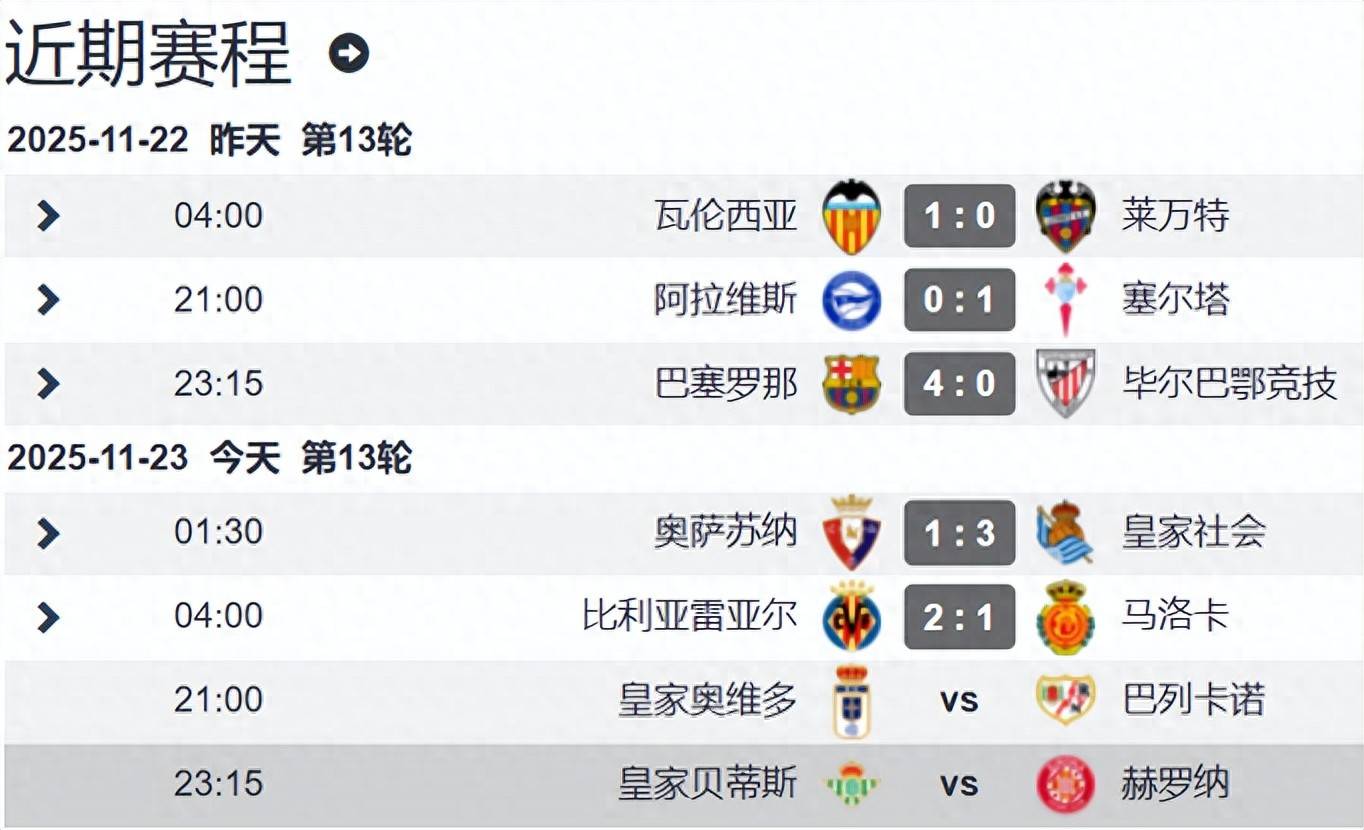
Task: Open the 阿拉维斯 club badge
Action: point(851,300)
